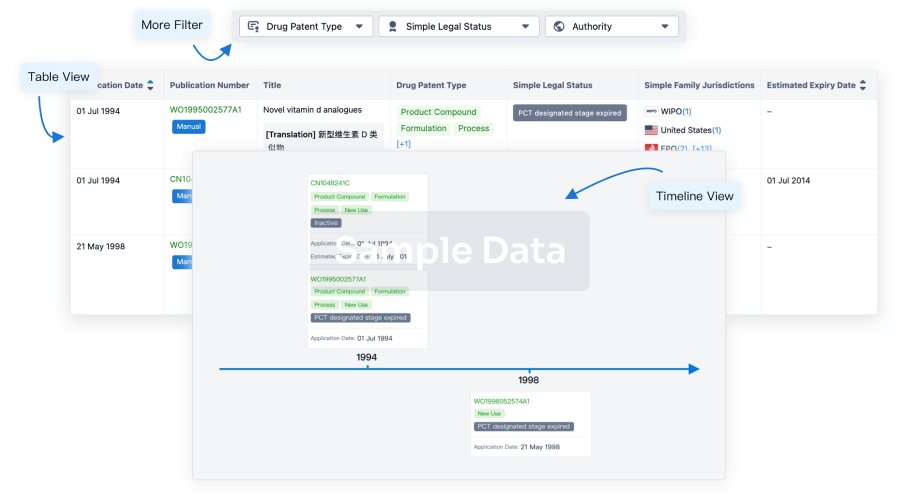This screenshot has height=502, width=900.
Task: Click PCT designated stage expired status badge
Action: click(569, 113)
